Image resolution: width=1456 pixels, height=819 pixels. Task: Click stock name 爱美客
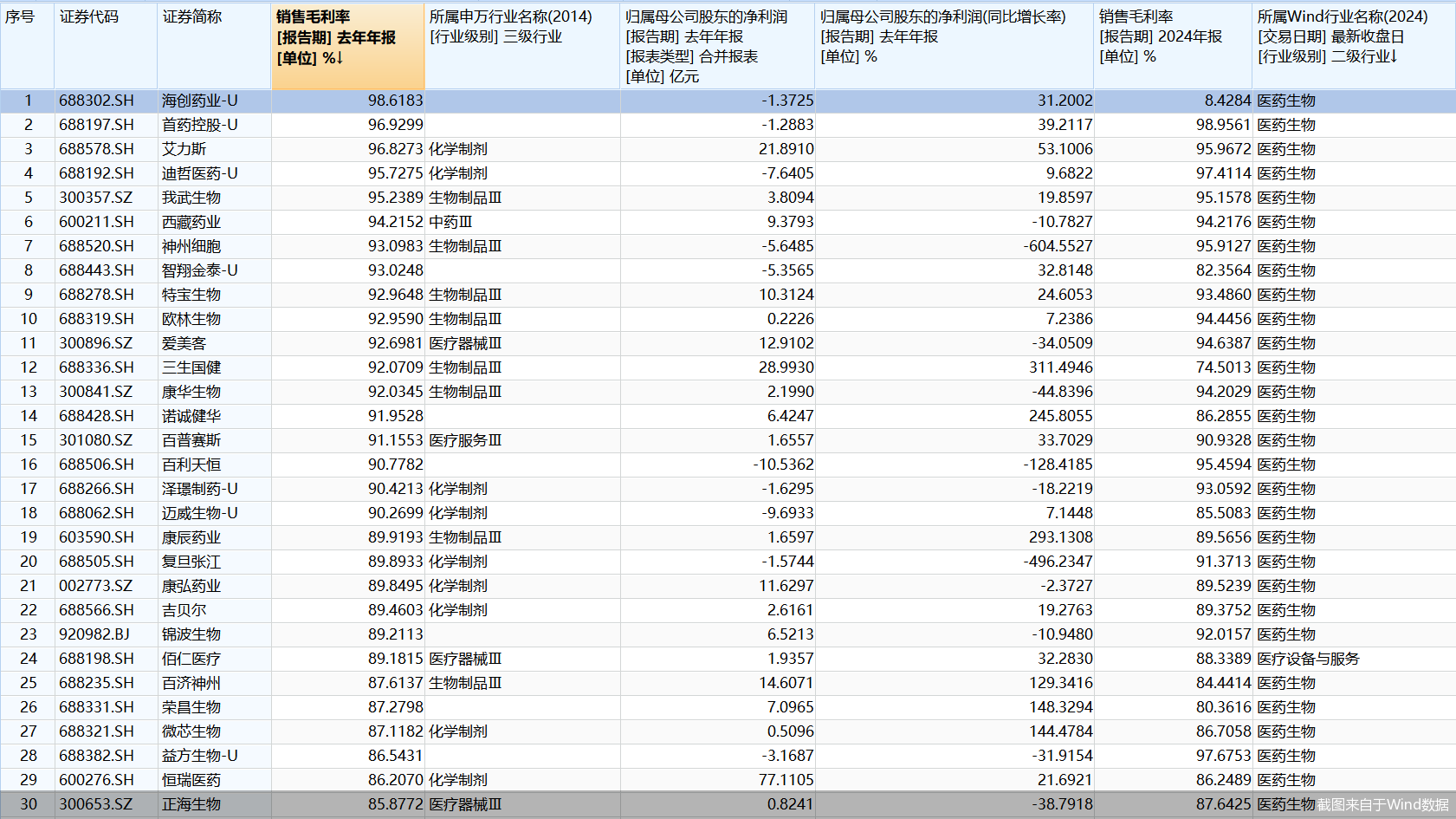(184, 343)
